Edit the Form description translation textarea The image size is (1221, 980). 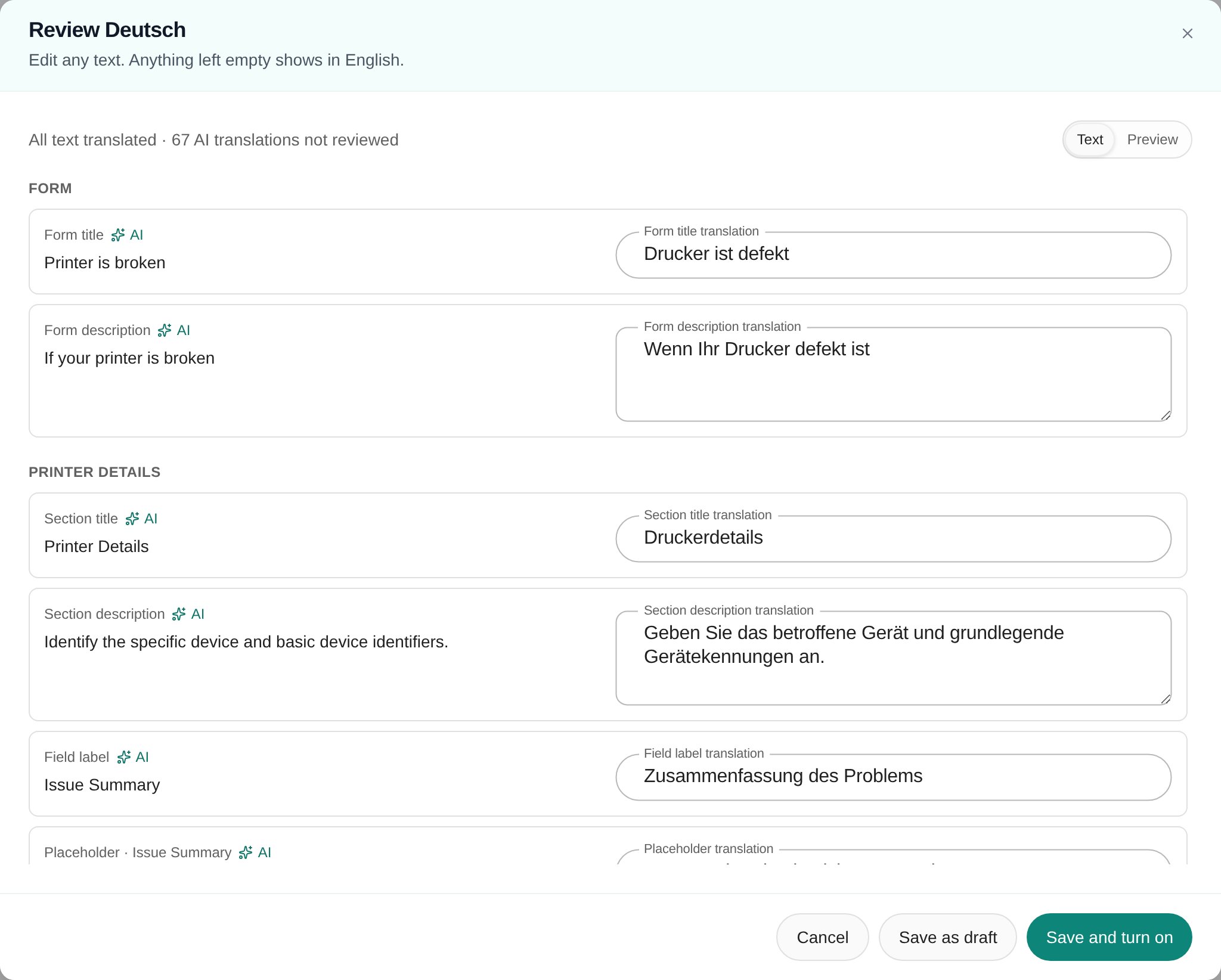[893, 374]
